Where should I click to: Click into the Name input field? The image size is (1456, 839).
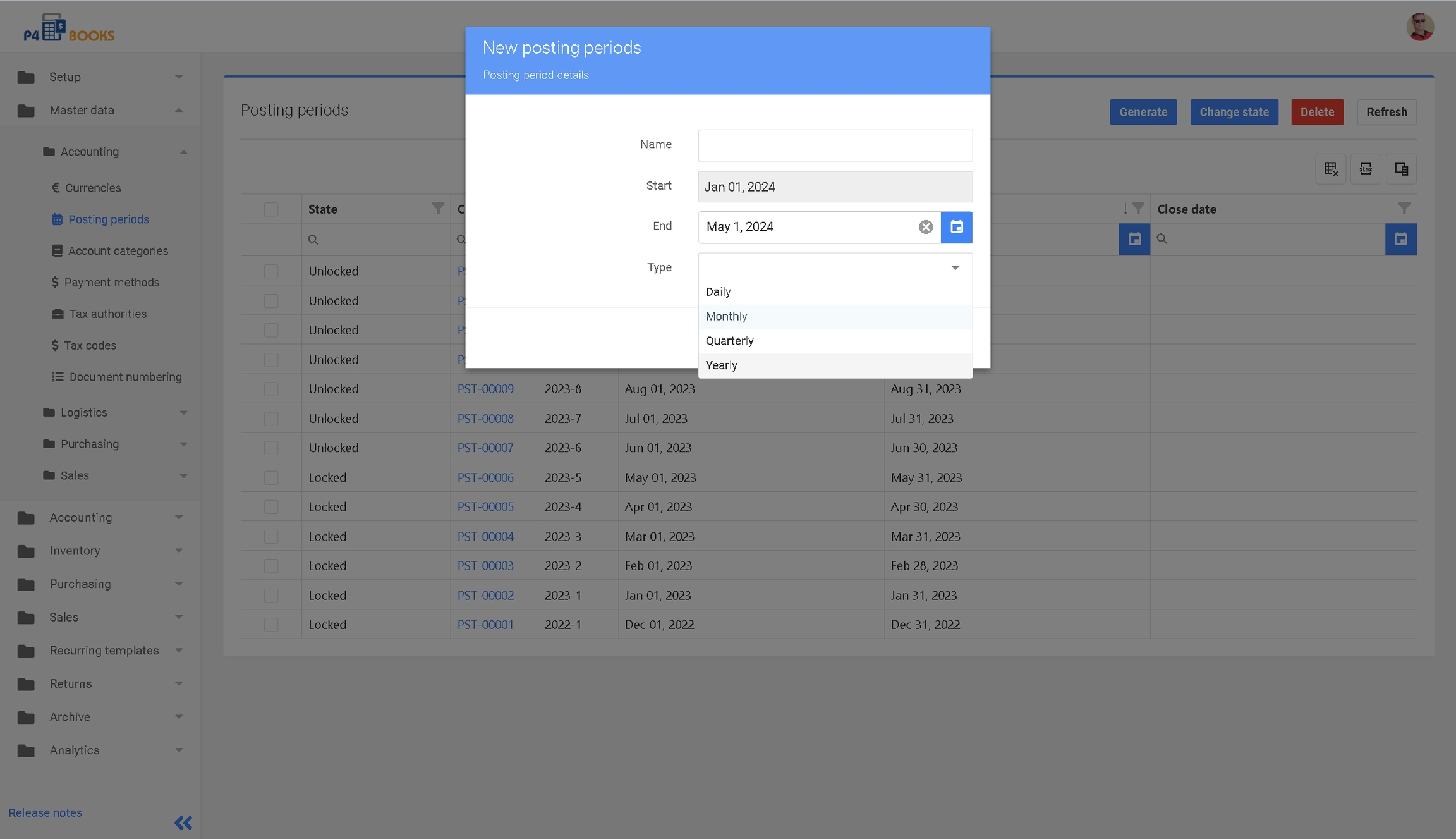click(x=834, y=145)
